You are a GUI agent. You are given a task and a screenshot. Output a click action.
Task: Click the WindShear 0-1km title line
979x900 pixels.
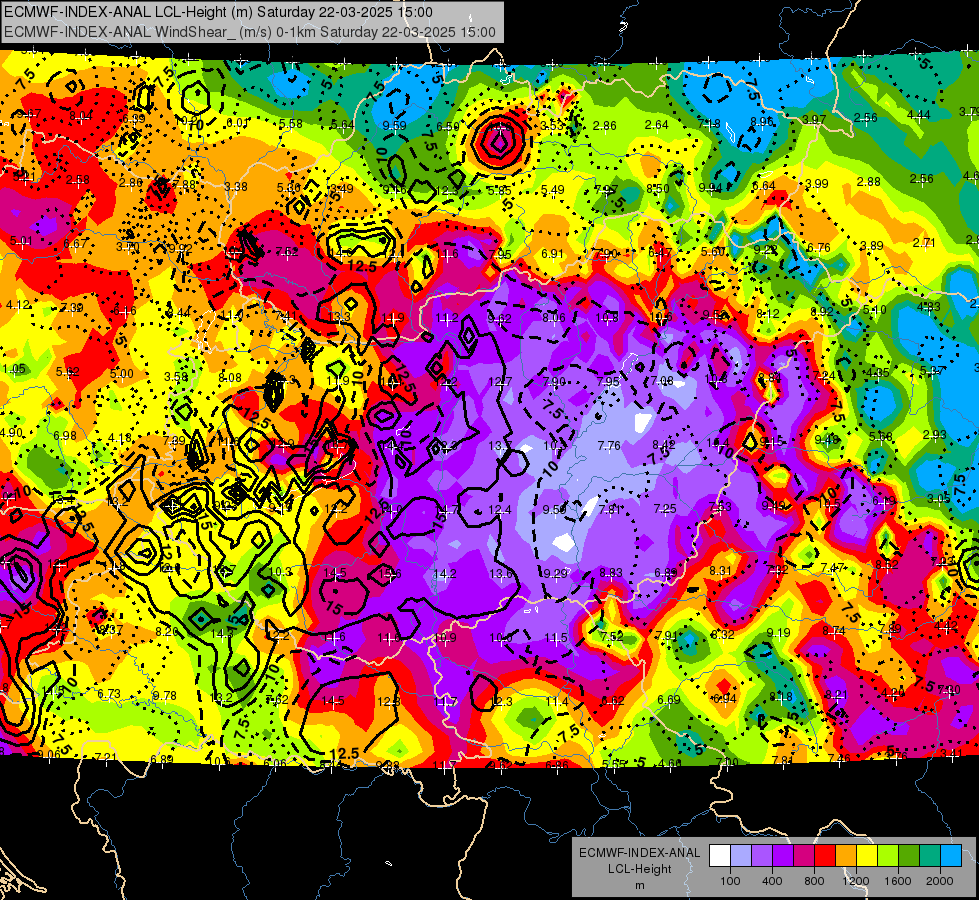click(x=250, y=32)
